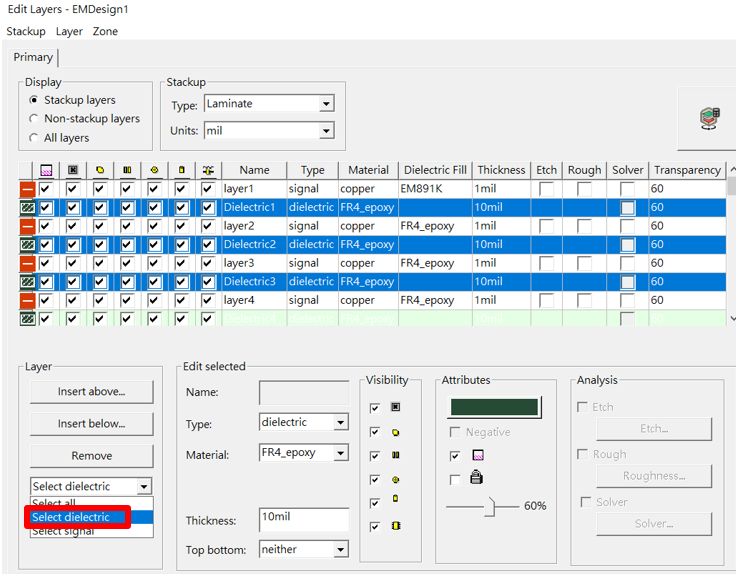Open the Material FR4_epoxy dropdown
This screenshot has height=574, width=736.
tap(341, 453)
